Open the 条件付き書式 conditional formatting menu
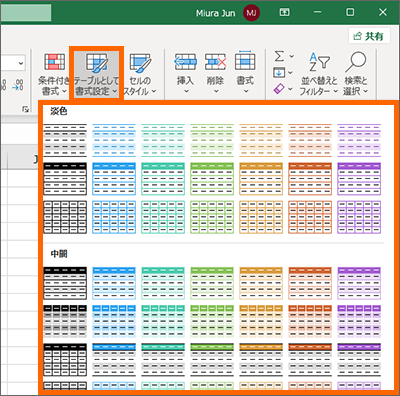400x396 pixels. tap(53, 74)
